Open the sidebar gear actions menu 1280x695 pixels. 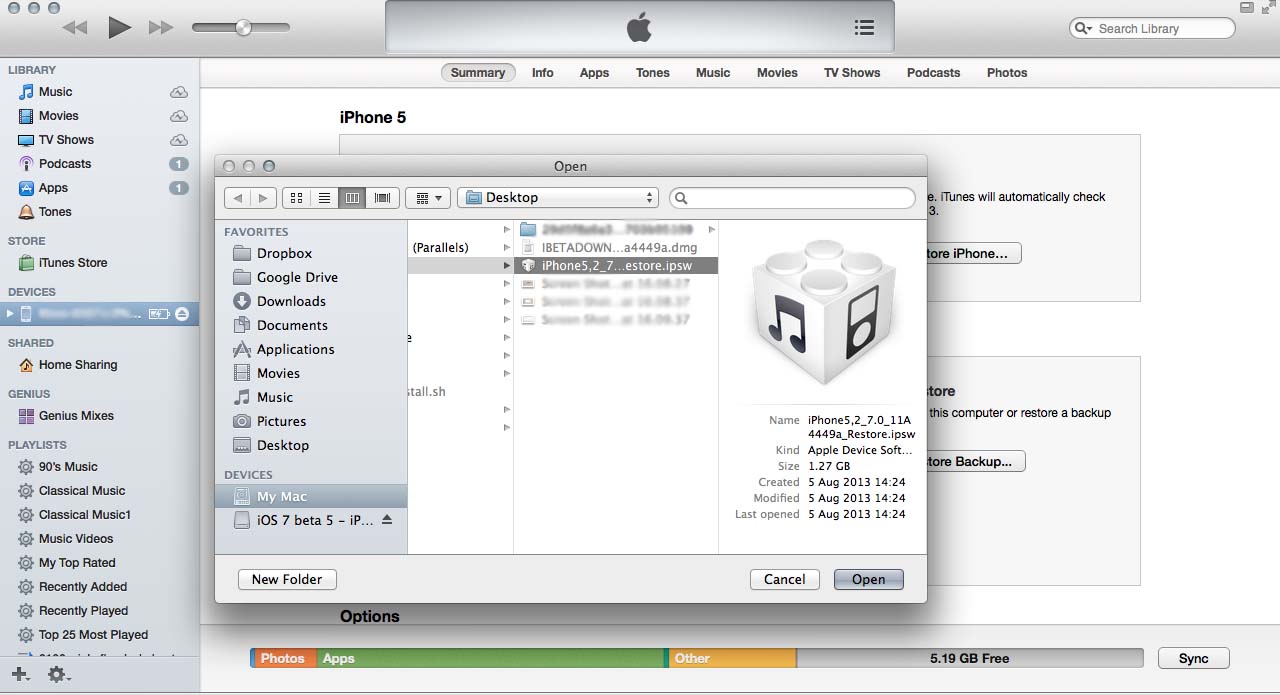[x=59, y=675]
